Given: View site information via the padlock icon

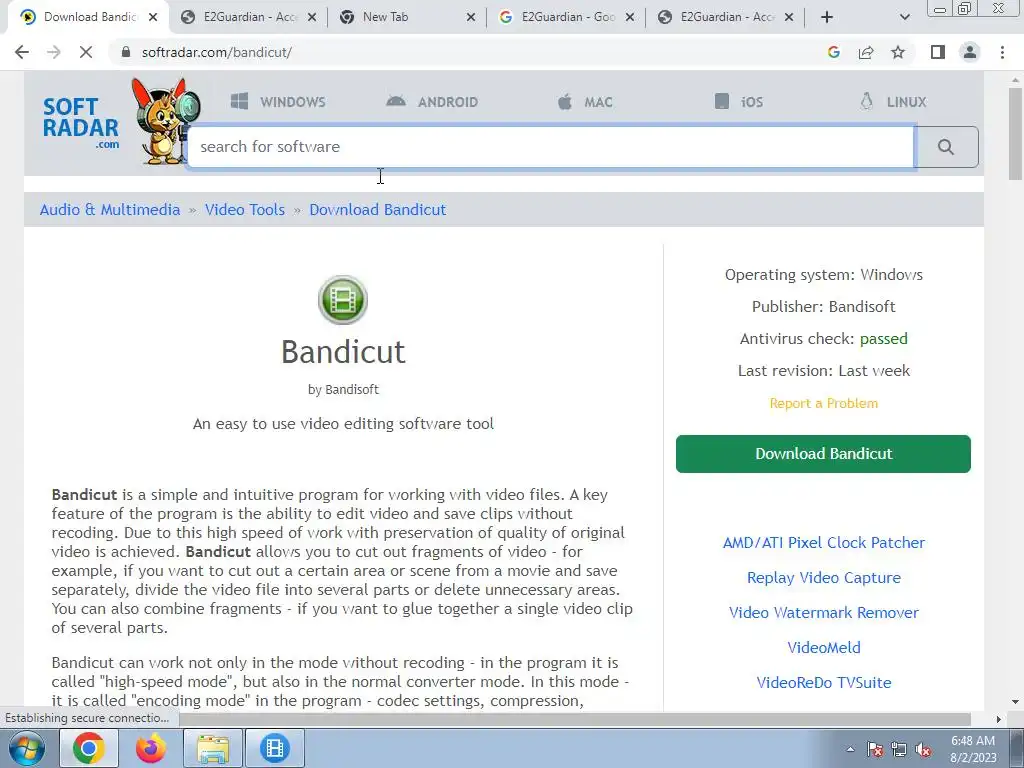Looking at the screenshot, I should pyautogui.click(x=126, y=52).
